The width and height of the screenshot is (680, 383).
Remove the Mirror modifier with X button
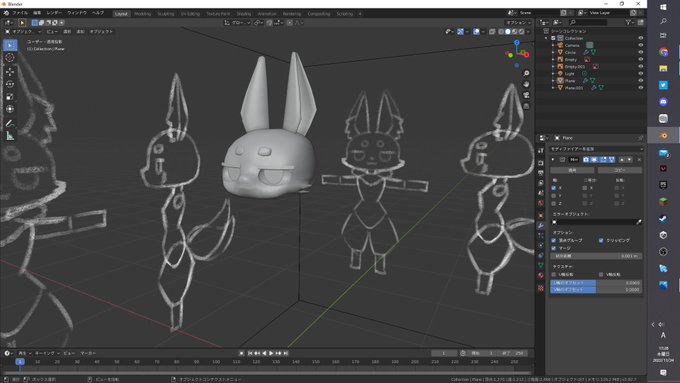coord(639,160)
